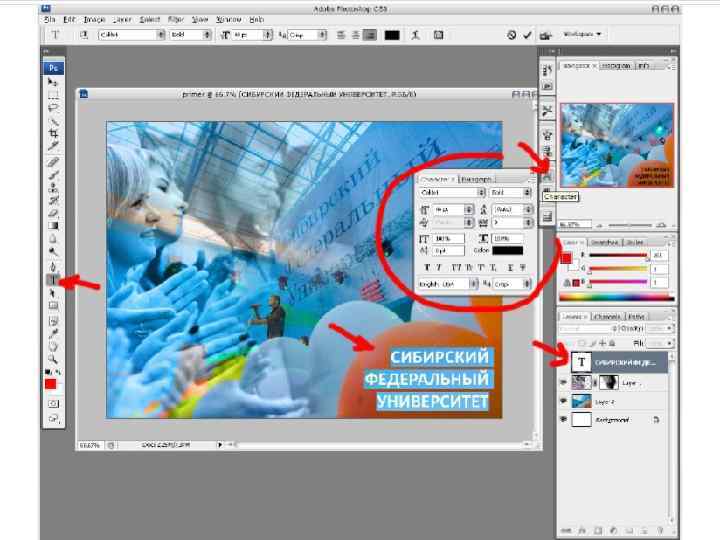Select the Move tool in the toolbox
This screenshot has width=720, height=540.
pos(53,82)
